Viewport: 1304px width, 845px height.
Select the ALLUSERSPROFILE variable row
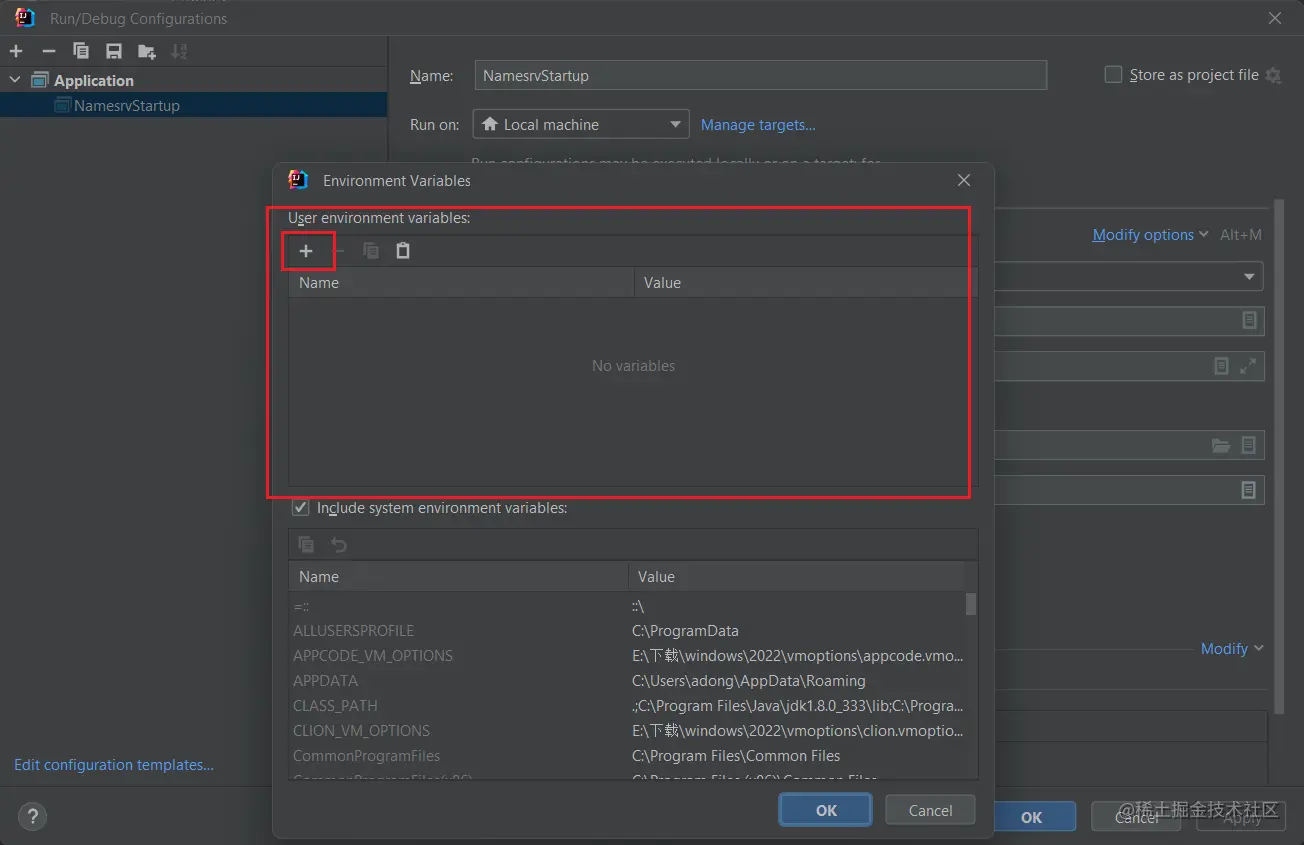tap(627, 631)
